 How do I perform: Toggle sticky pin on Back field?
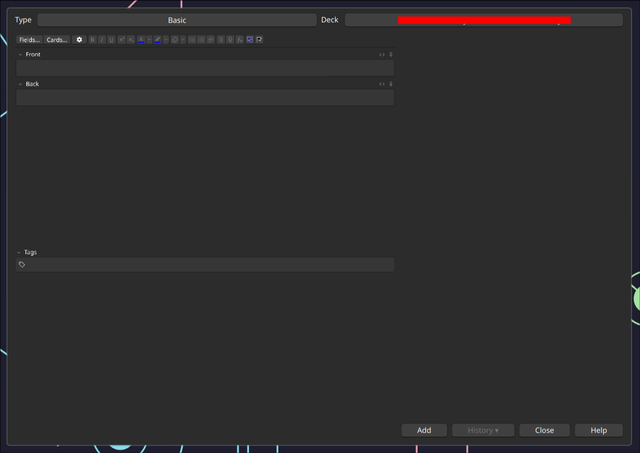coord(391,84)
